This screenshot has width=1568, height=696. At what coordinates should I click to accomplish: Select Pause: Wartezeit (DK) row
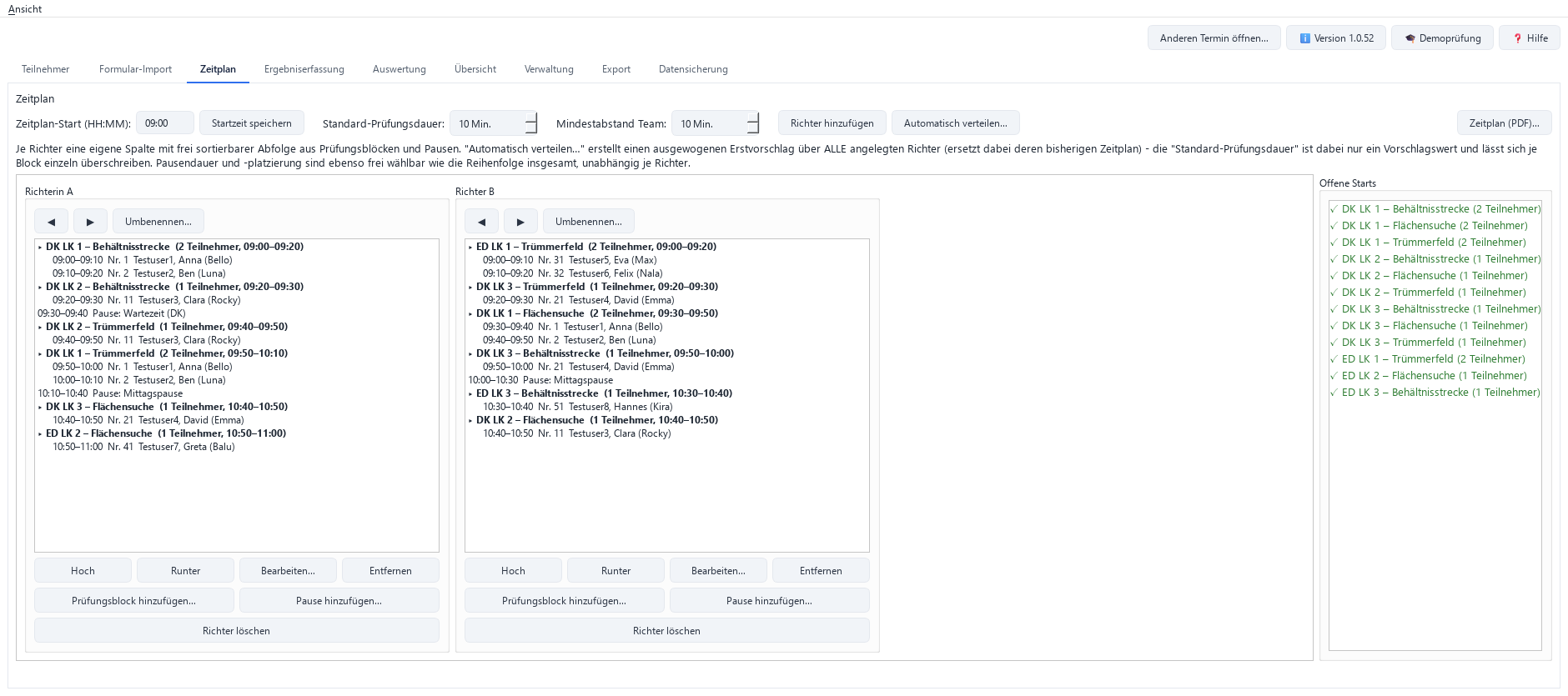(237, 313)
